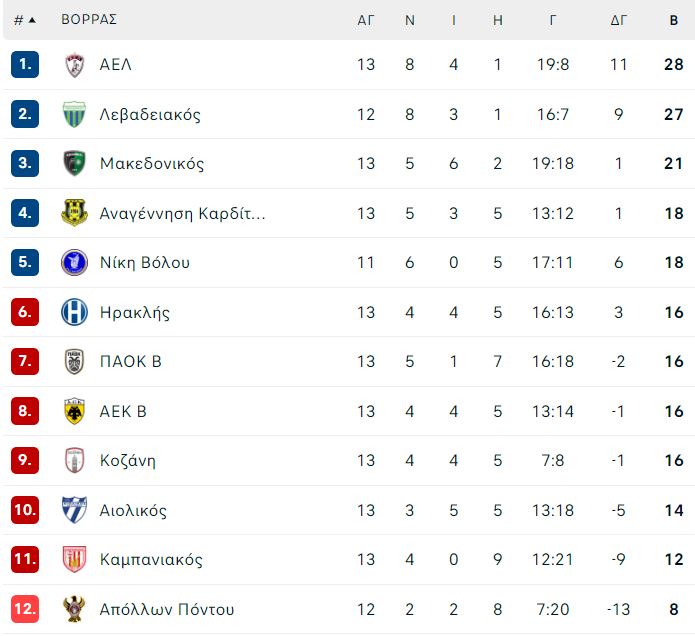The width and height of the screenshot is (695, 636).
Task: Sort standings by the Β points column
Action: 674,20
